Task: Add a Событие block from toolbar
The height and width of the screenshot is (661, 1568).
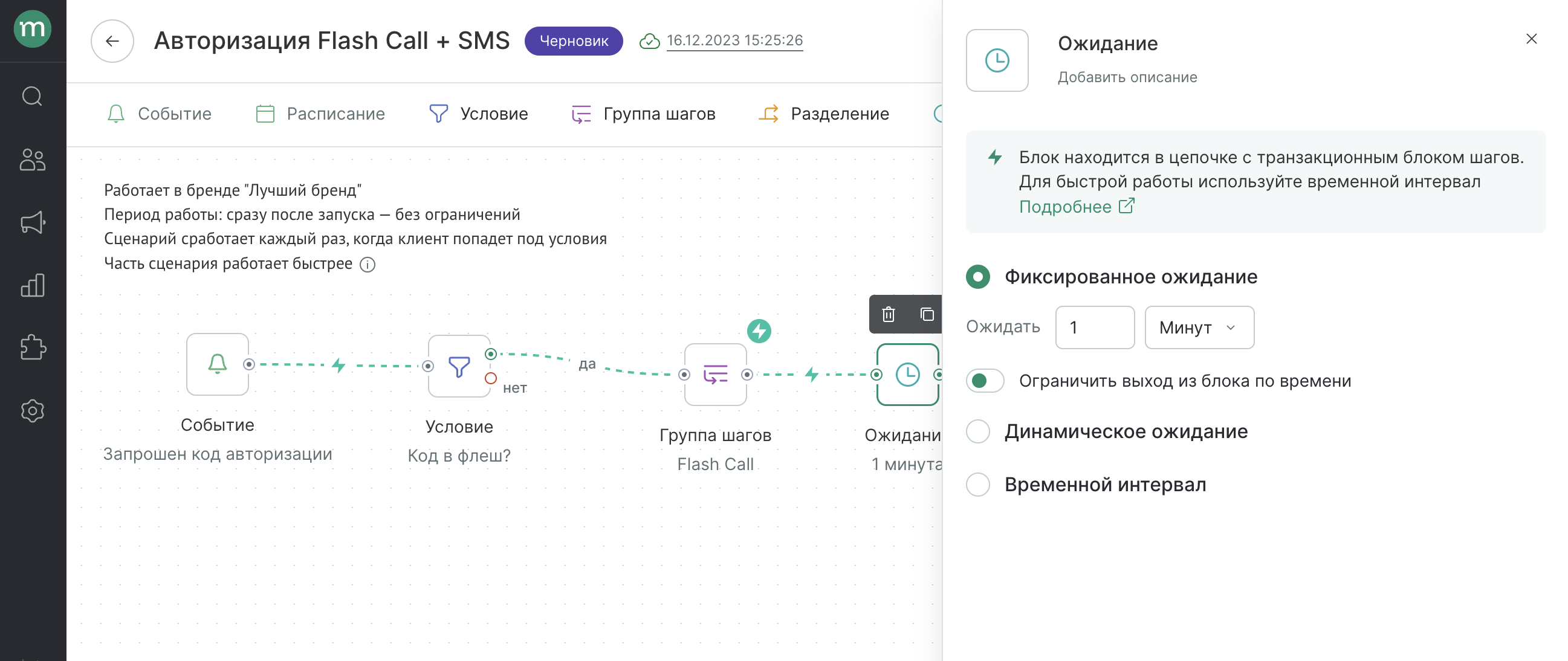Action: point(159,114)
